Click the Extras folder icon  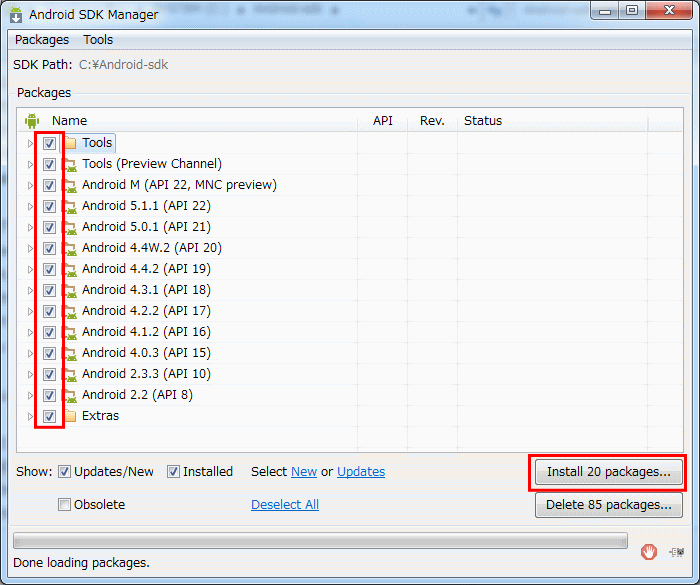point(71,416)
